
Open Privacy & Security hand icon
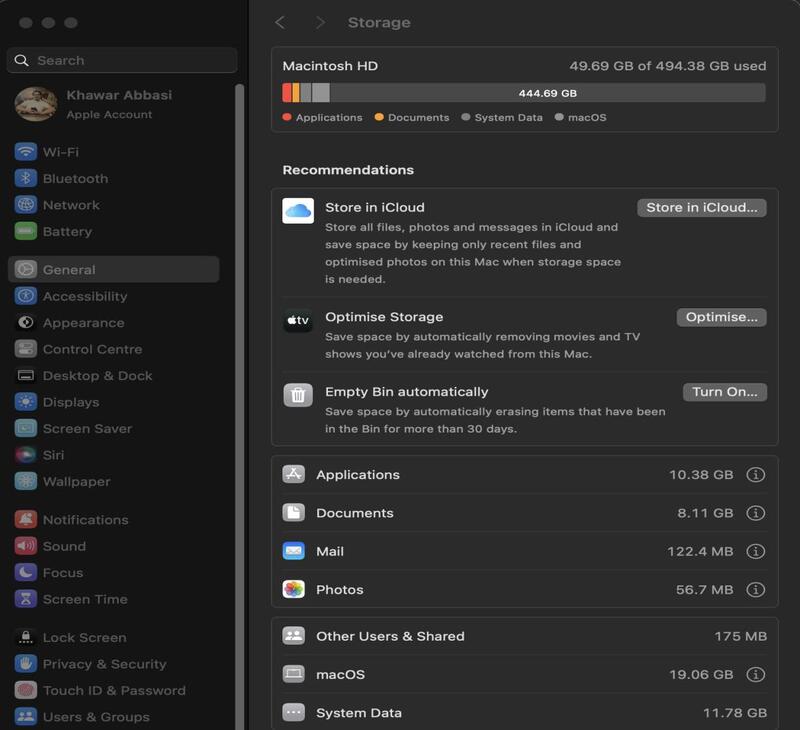[26, 664]
